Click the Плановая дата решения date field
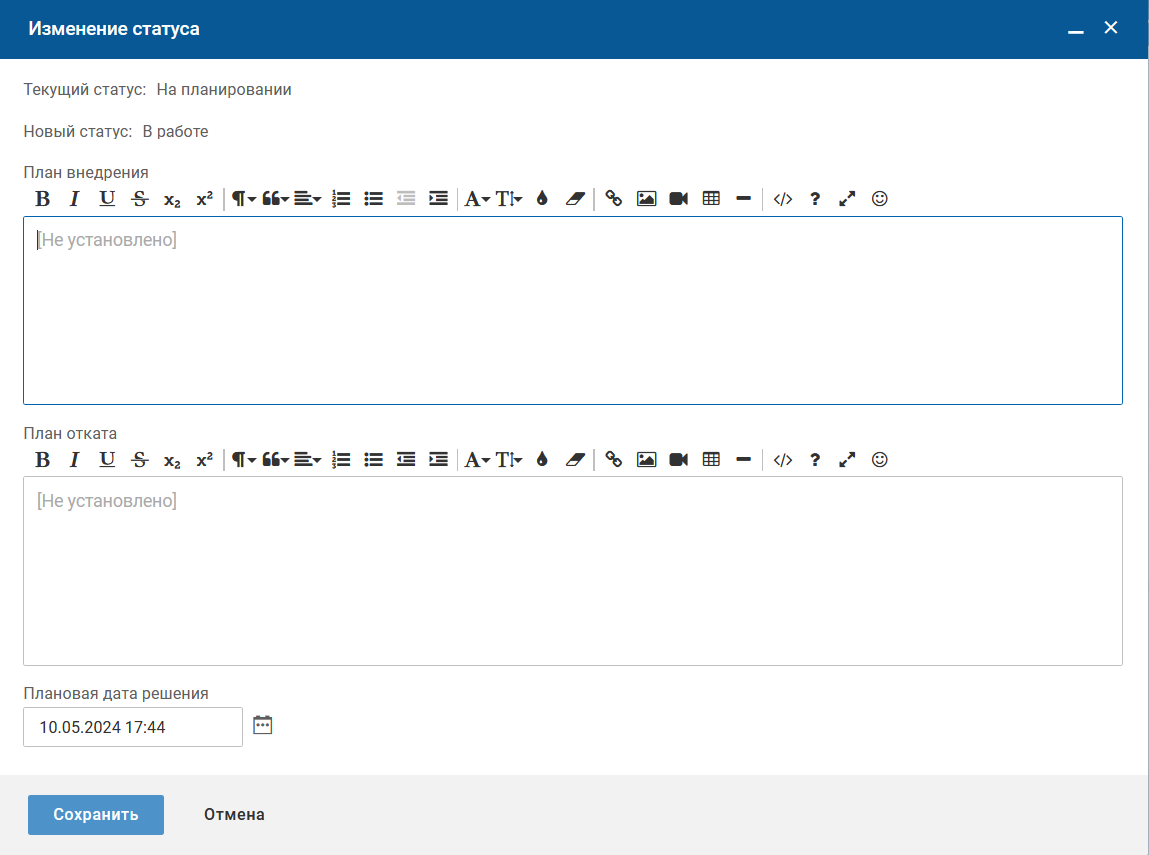The image size is (1149, 855). [133, 727]
